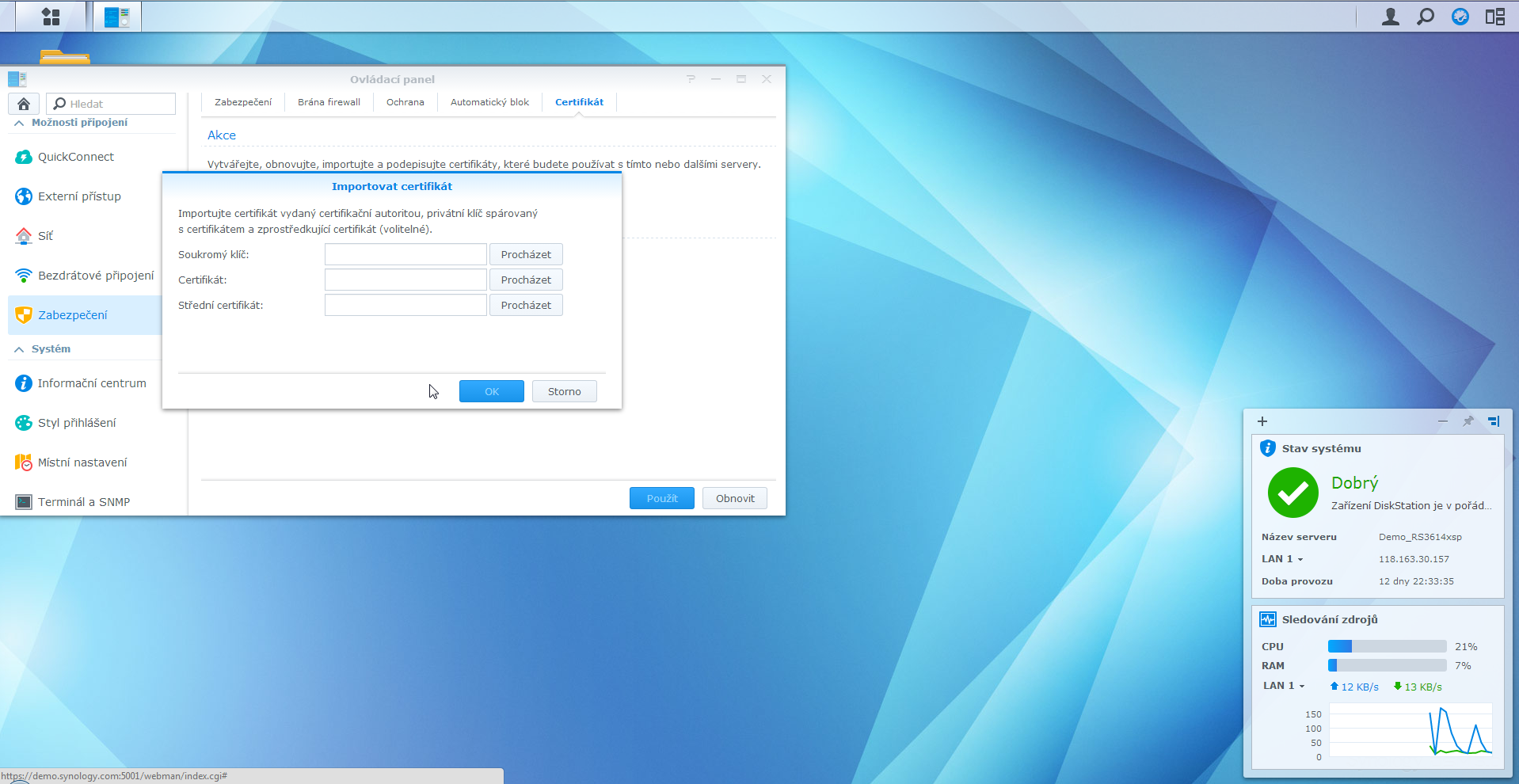
Task: Click Procházet for Střední certifikát
Action: coord(526,305)
